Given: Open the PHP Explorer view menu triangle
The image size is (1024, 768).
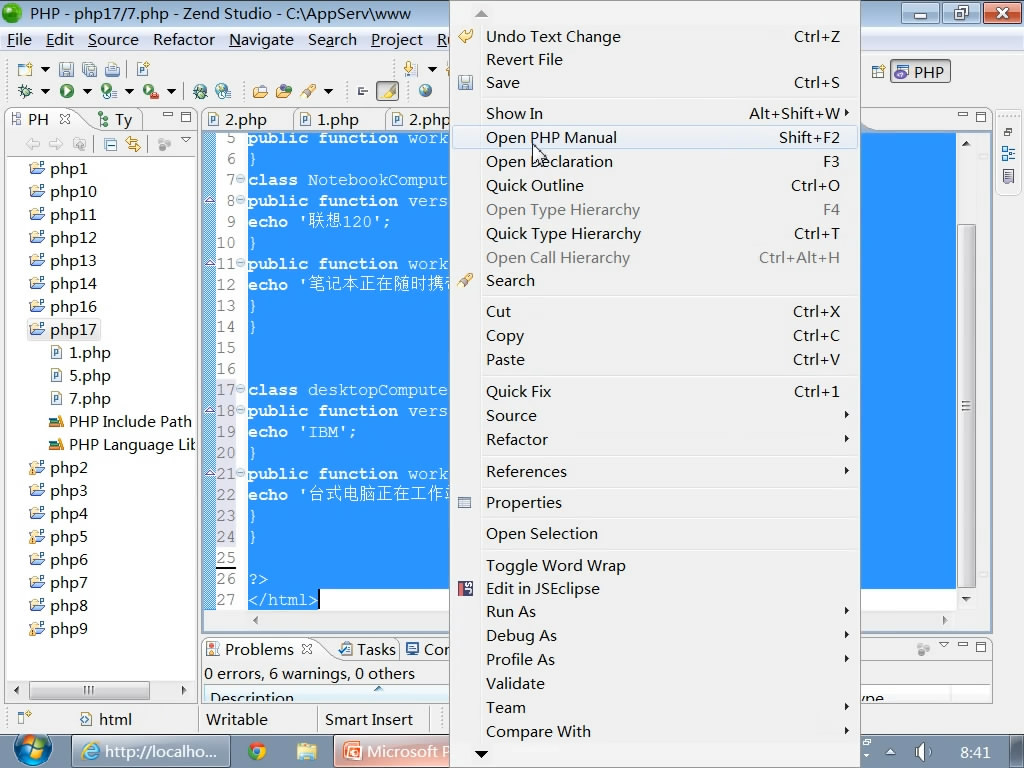Looking at the screenshot, I should pos(186,140).
